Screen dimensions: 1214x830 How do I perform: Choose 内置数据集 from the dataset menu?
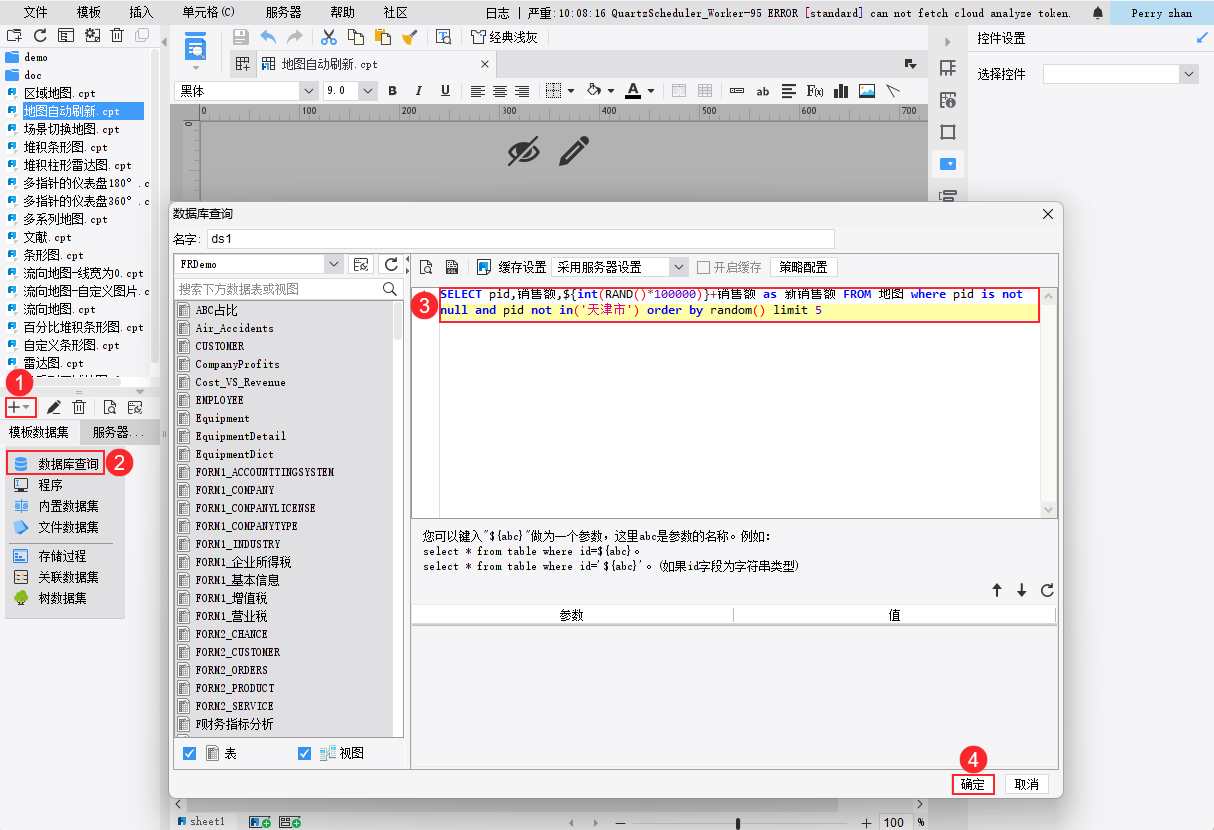point(68,506)
